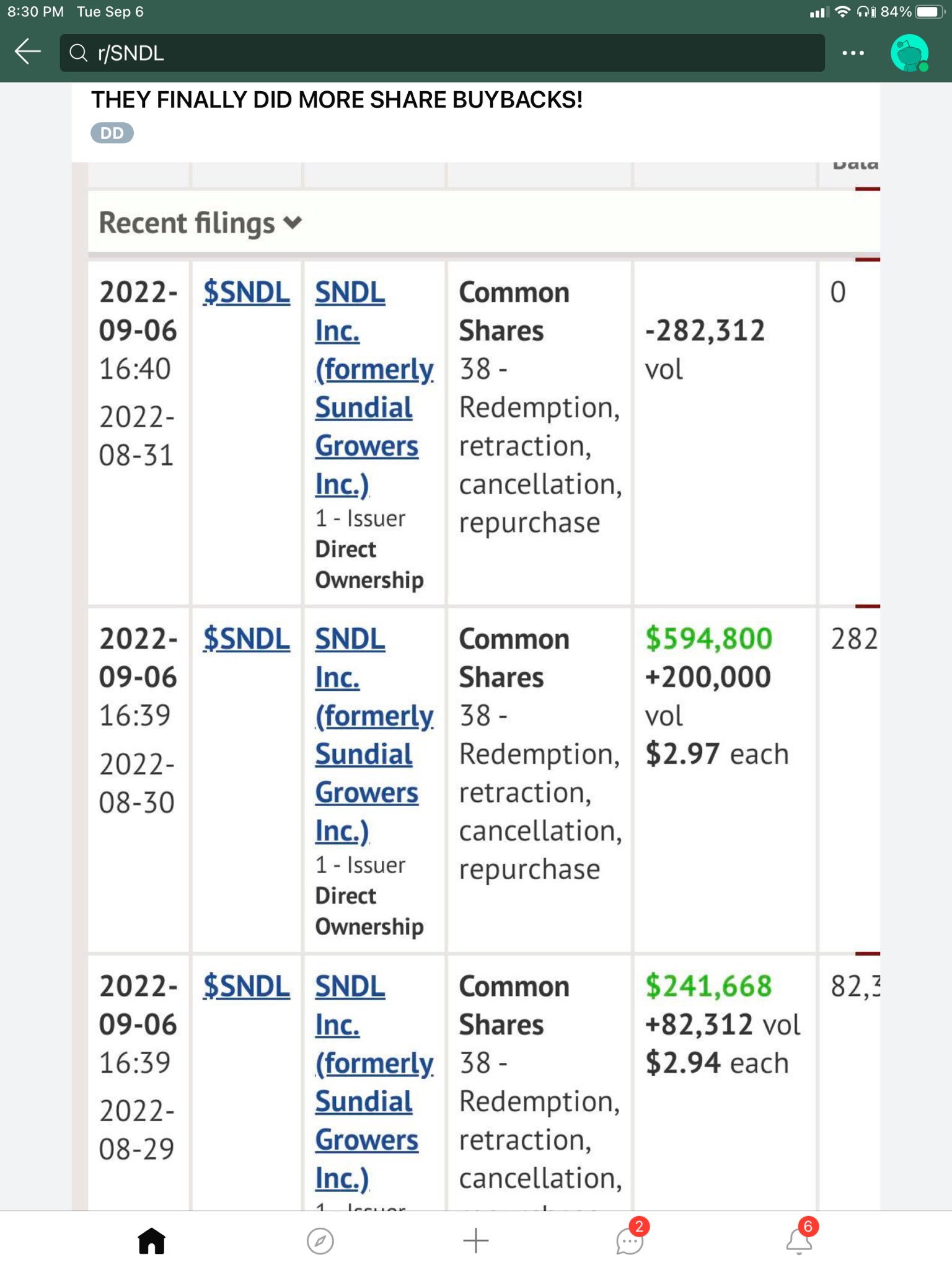
Task: Tap the DD post flair tag
Action: point(112,133)
